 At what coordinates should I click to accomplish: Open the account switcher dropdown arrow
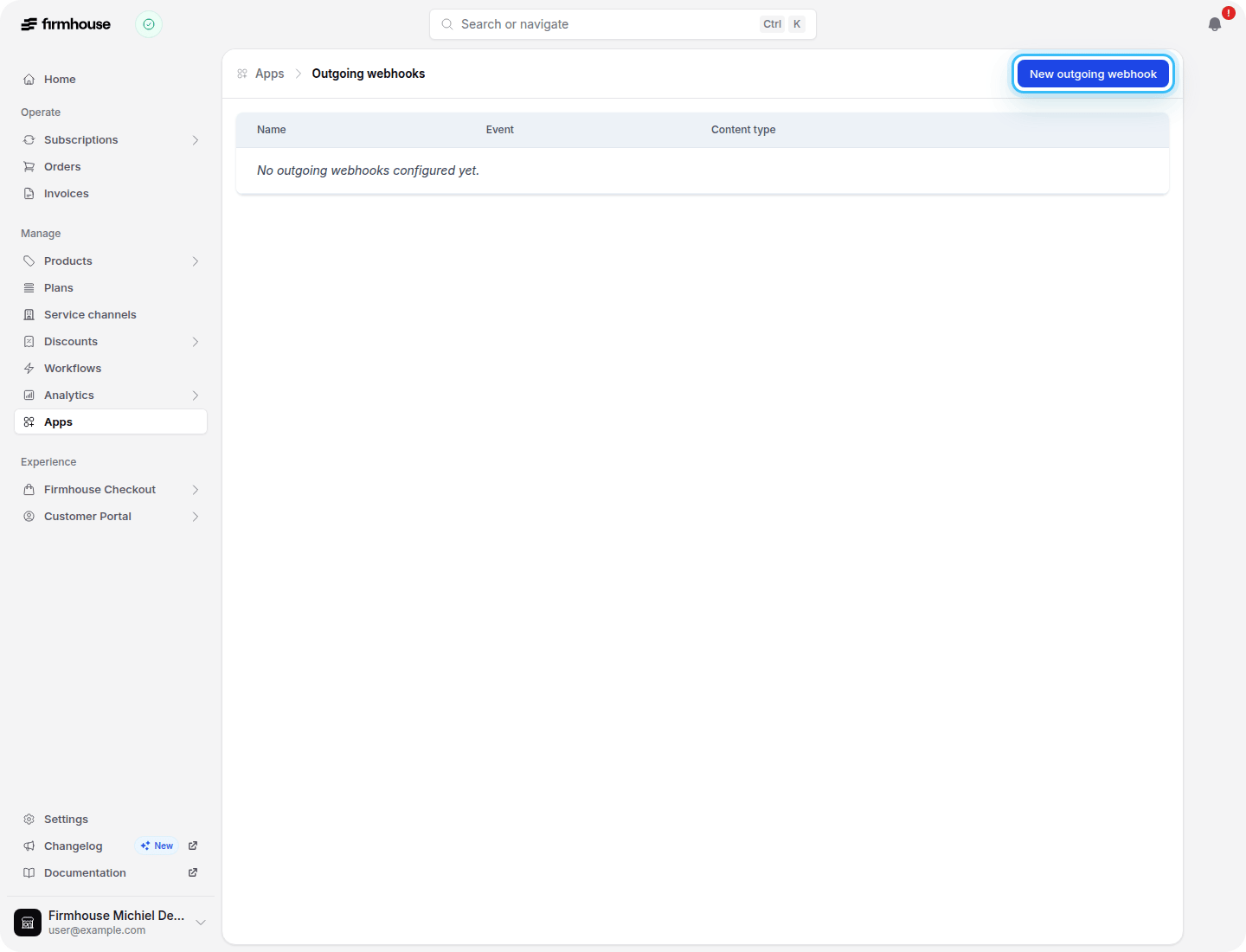[x=201, y=923]
